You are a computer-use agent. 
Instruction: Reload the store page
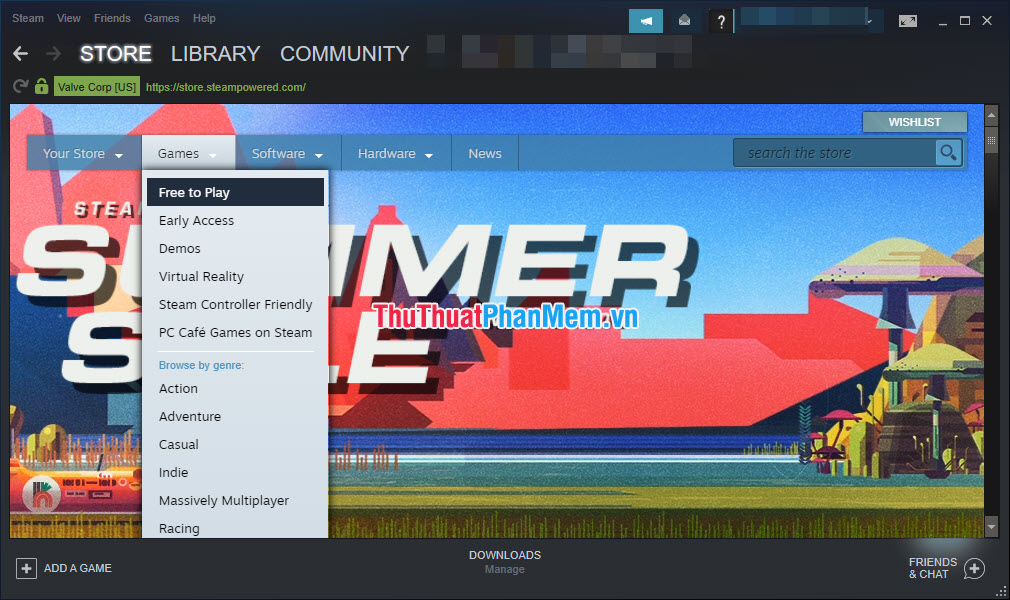(19, 86)
